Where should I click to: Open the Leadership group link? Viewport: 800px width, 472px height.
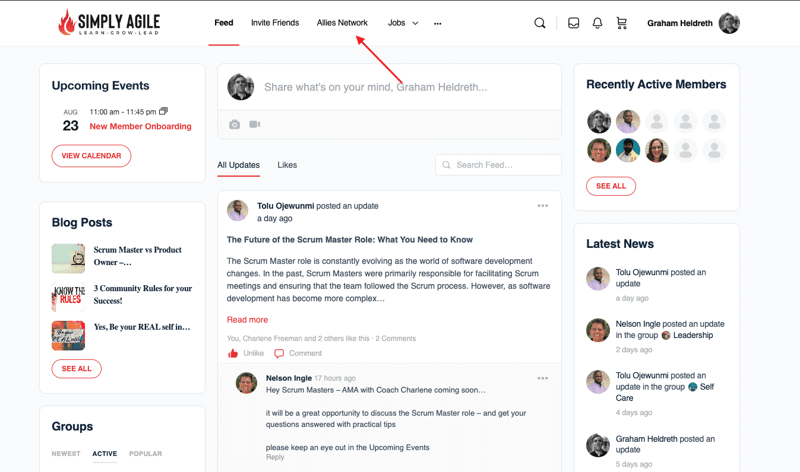click(693, 335)
